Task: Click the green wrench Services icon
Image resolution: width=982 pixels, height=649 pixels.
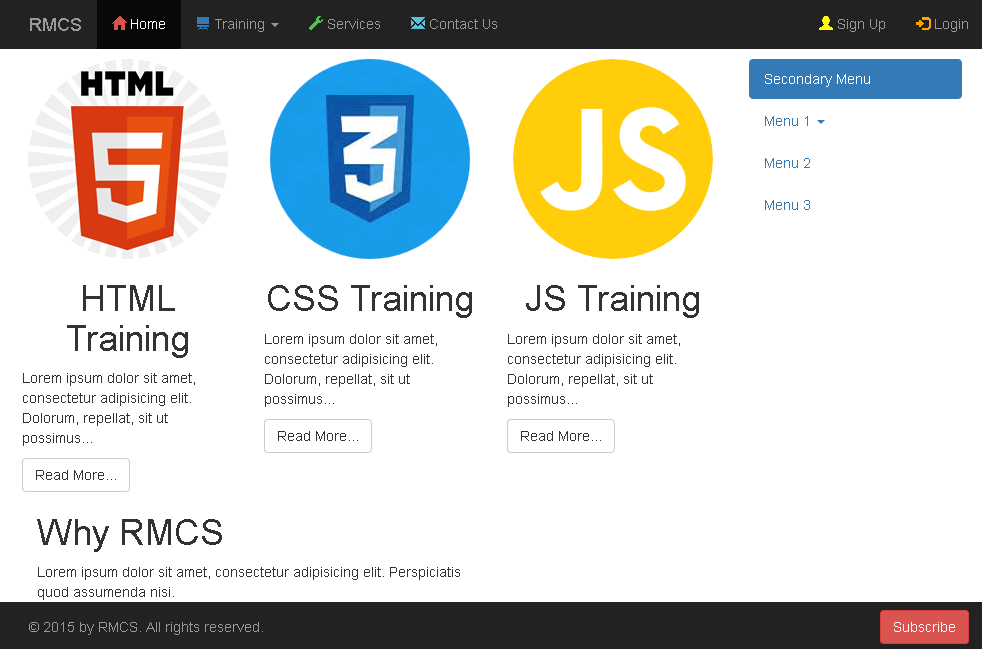Action: point(316,24)
